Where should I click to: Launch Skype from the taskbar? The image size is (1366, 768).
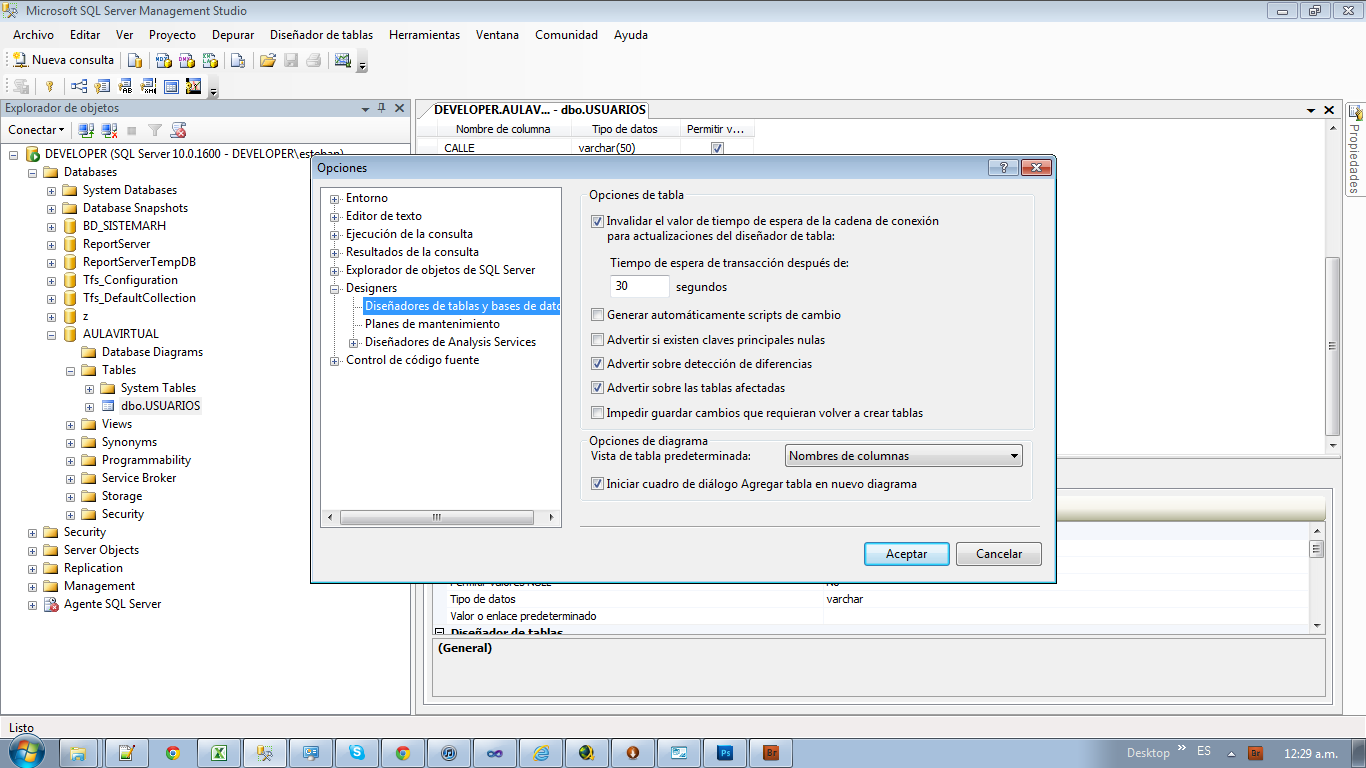pos(357,752)
